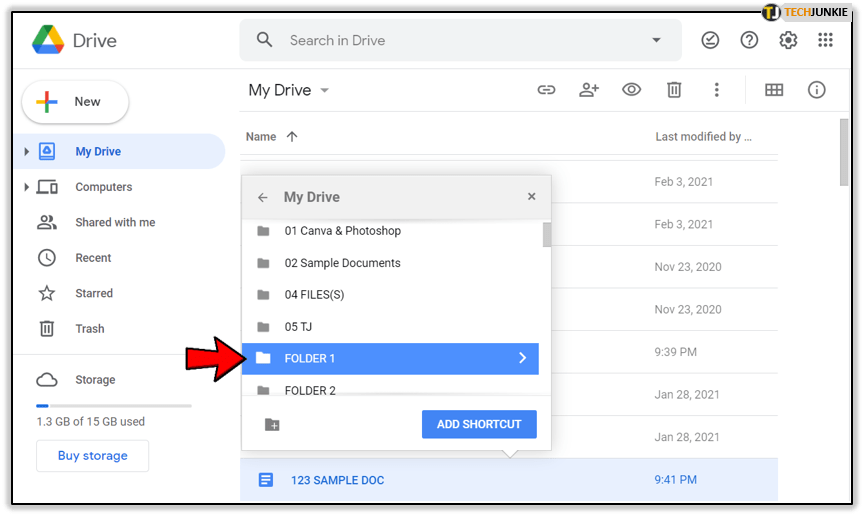Click the storage usage progress bar
The width and height of the screenshot is (864, 516).
pos(113,405)
